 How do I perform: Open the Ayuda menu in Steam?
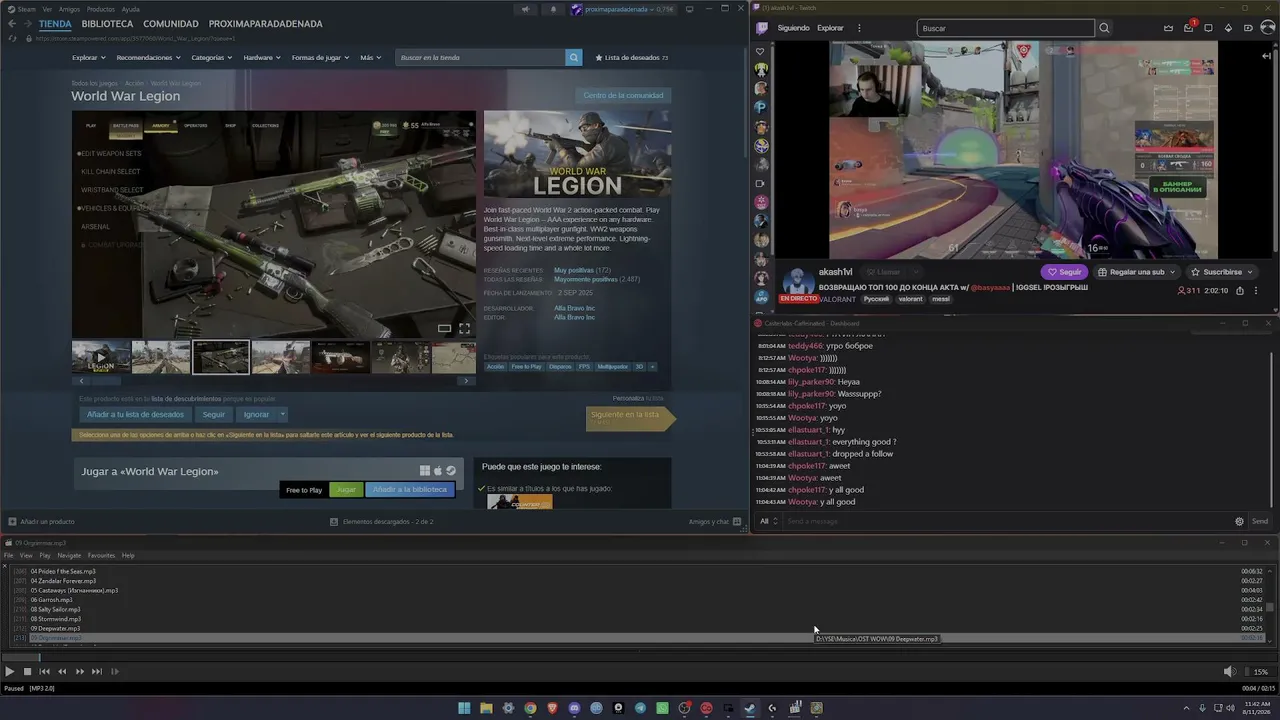pos(131,9)
